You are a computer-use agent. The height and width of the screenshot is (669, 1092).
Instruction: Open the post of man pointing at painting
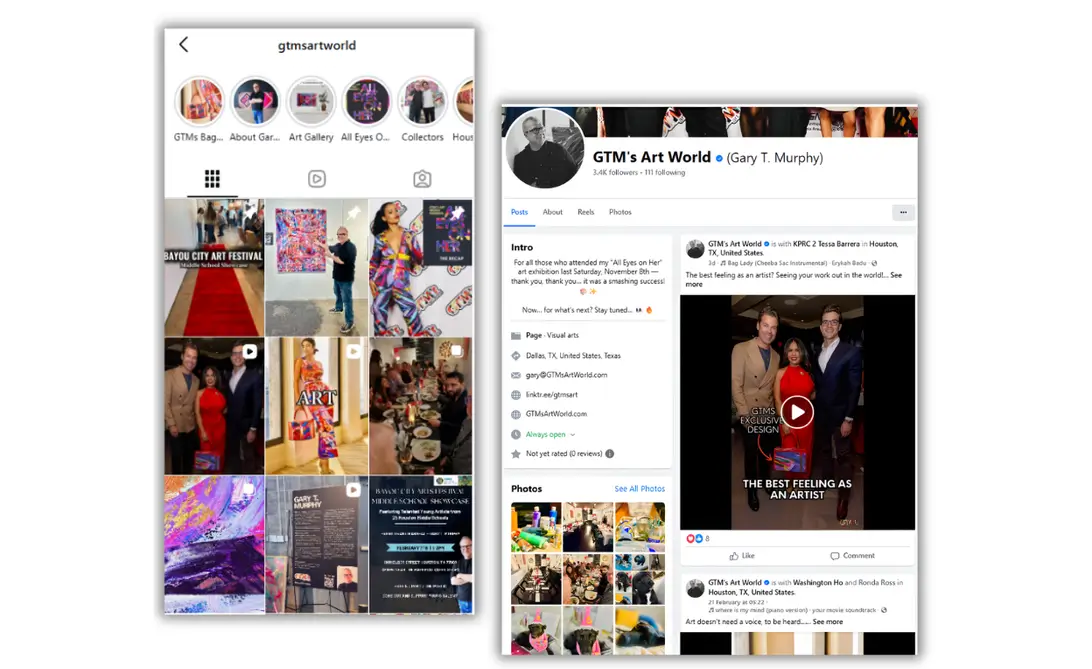point(317,267)
